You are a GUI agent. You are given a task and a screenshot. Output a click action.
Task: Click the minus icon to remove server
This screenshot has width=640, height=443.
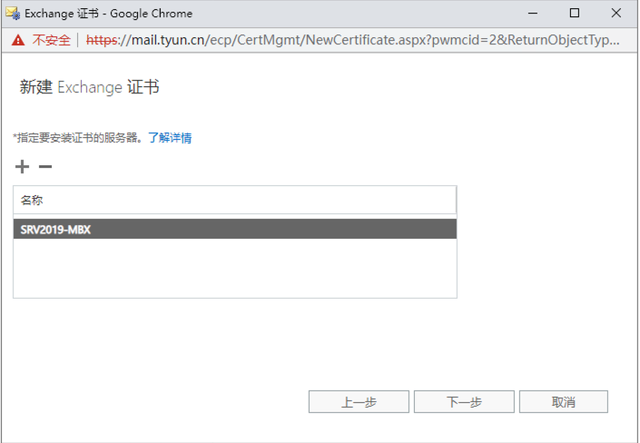pyautogui.click(x=45, y=167)
